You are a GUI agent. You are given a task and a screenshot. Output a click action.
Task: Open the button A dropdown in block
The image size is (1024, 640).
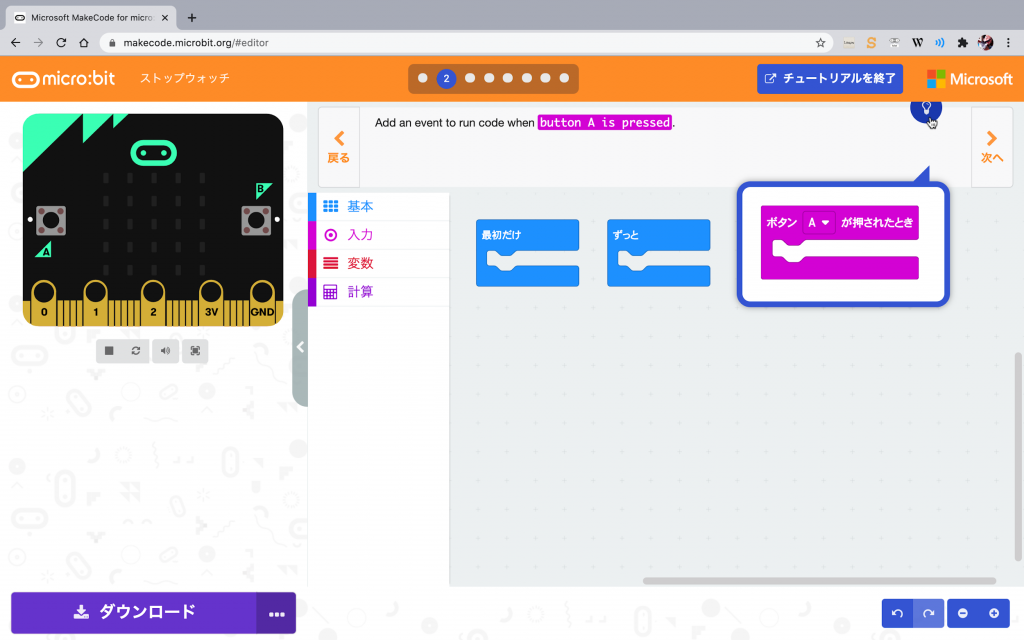(819, 223)
